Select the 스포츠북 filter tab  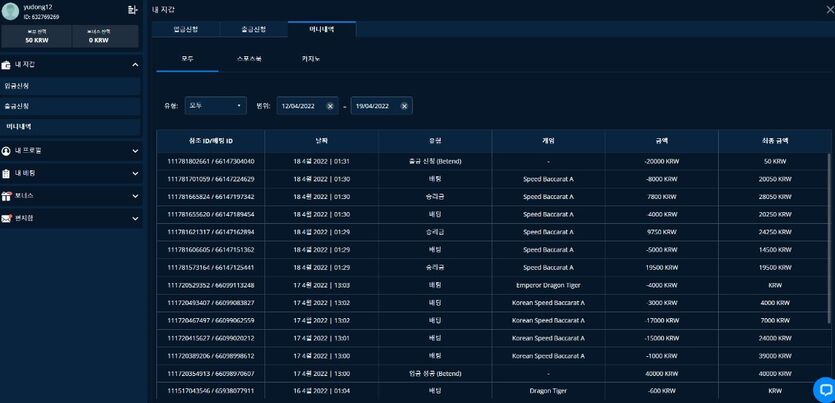coord(249,59)
